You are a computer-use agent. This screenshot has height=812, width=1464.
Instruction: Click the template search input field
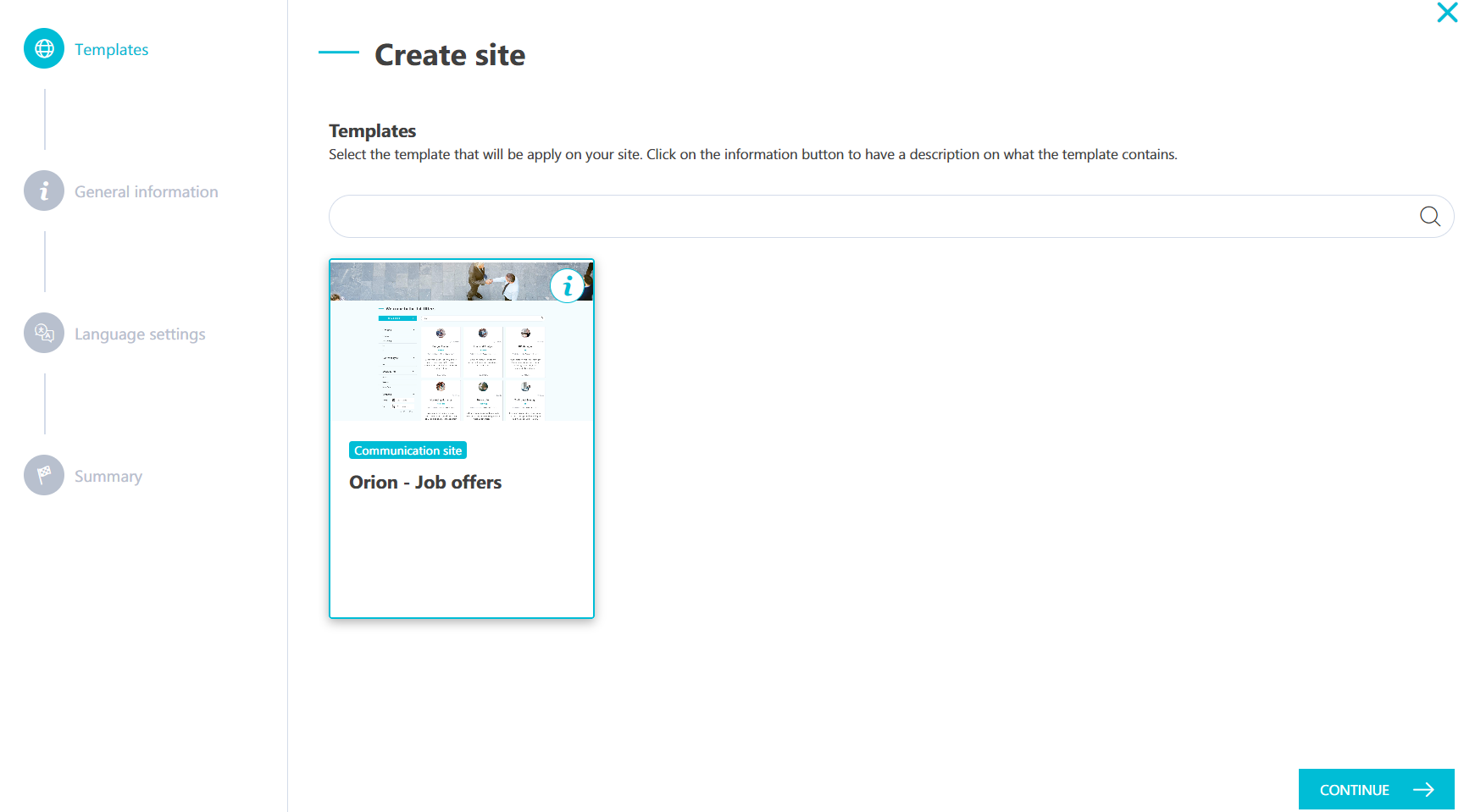(891, 217)
